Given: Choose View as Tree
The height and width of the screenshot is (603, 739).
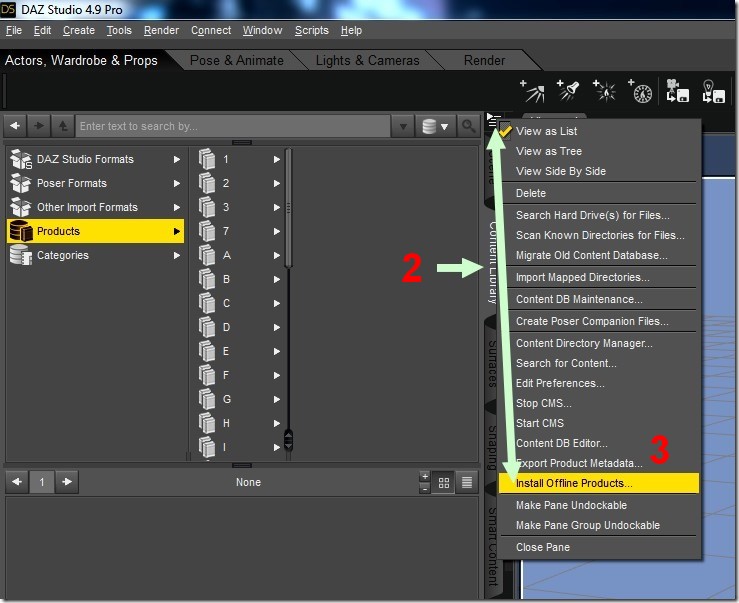Looking at the screenshot, I should point(599,151).
